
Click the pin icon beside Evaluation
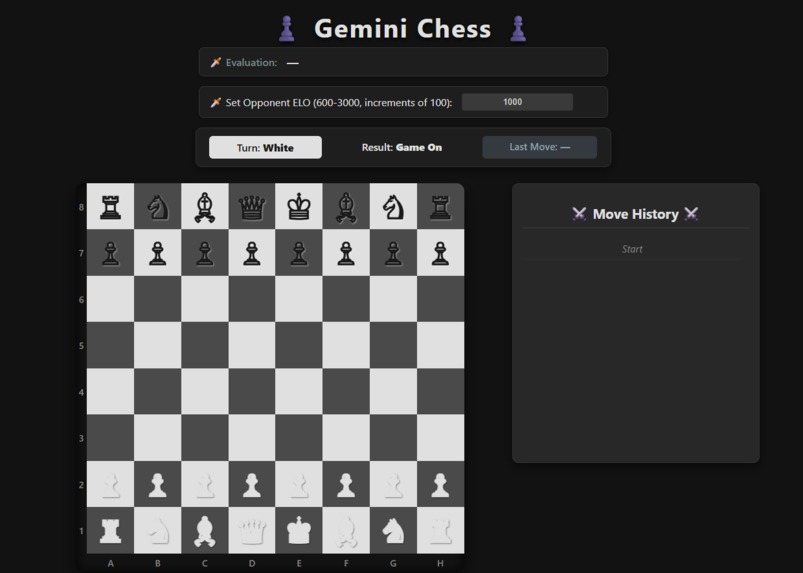click(x=216, y=62)
